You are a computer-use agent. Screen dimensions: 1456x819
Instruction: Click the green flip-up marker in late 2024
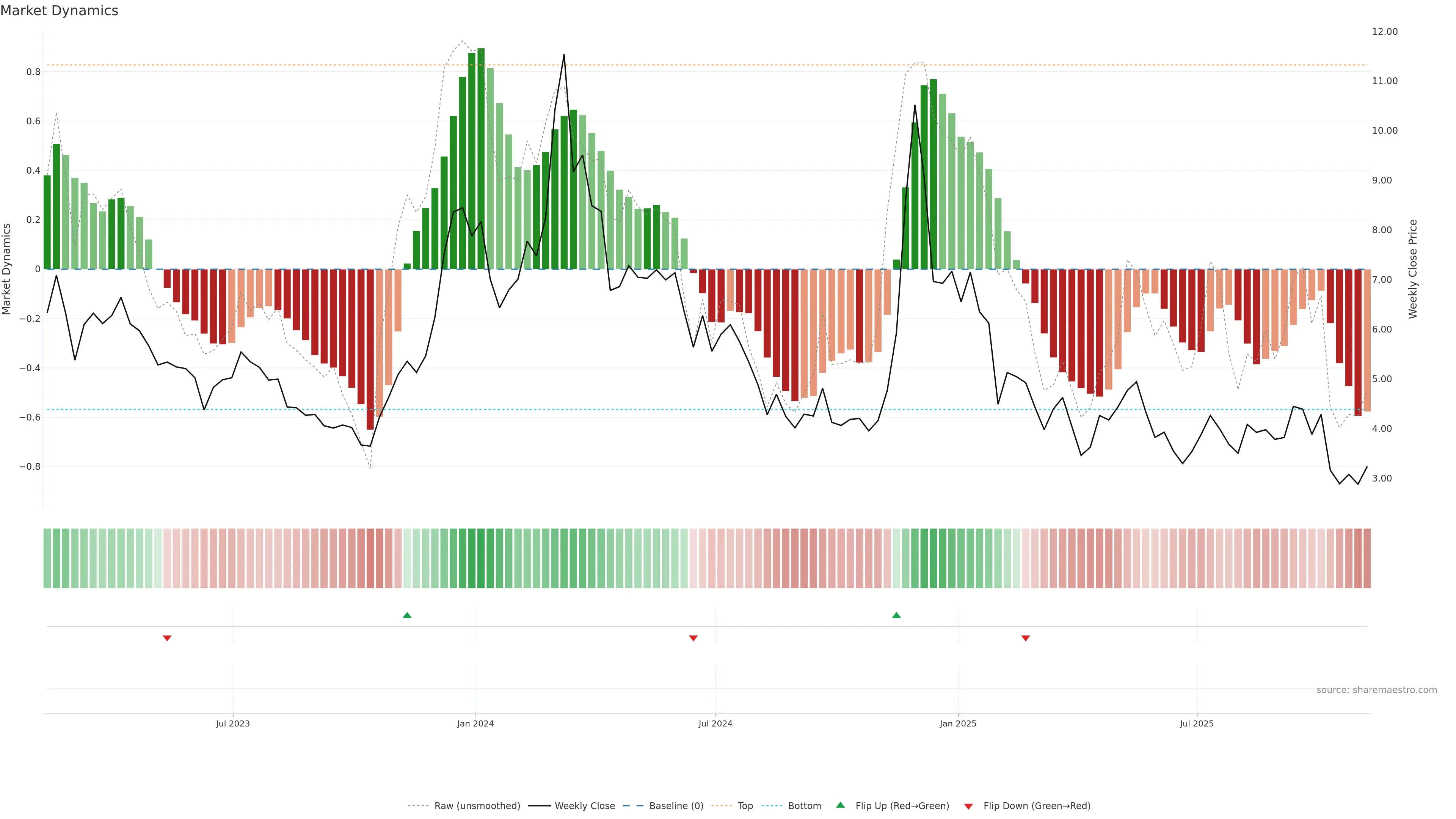pyautogui.click(x=896, y=615)
